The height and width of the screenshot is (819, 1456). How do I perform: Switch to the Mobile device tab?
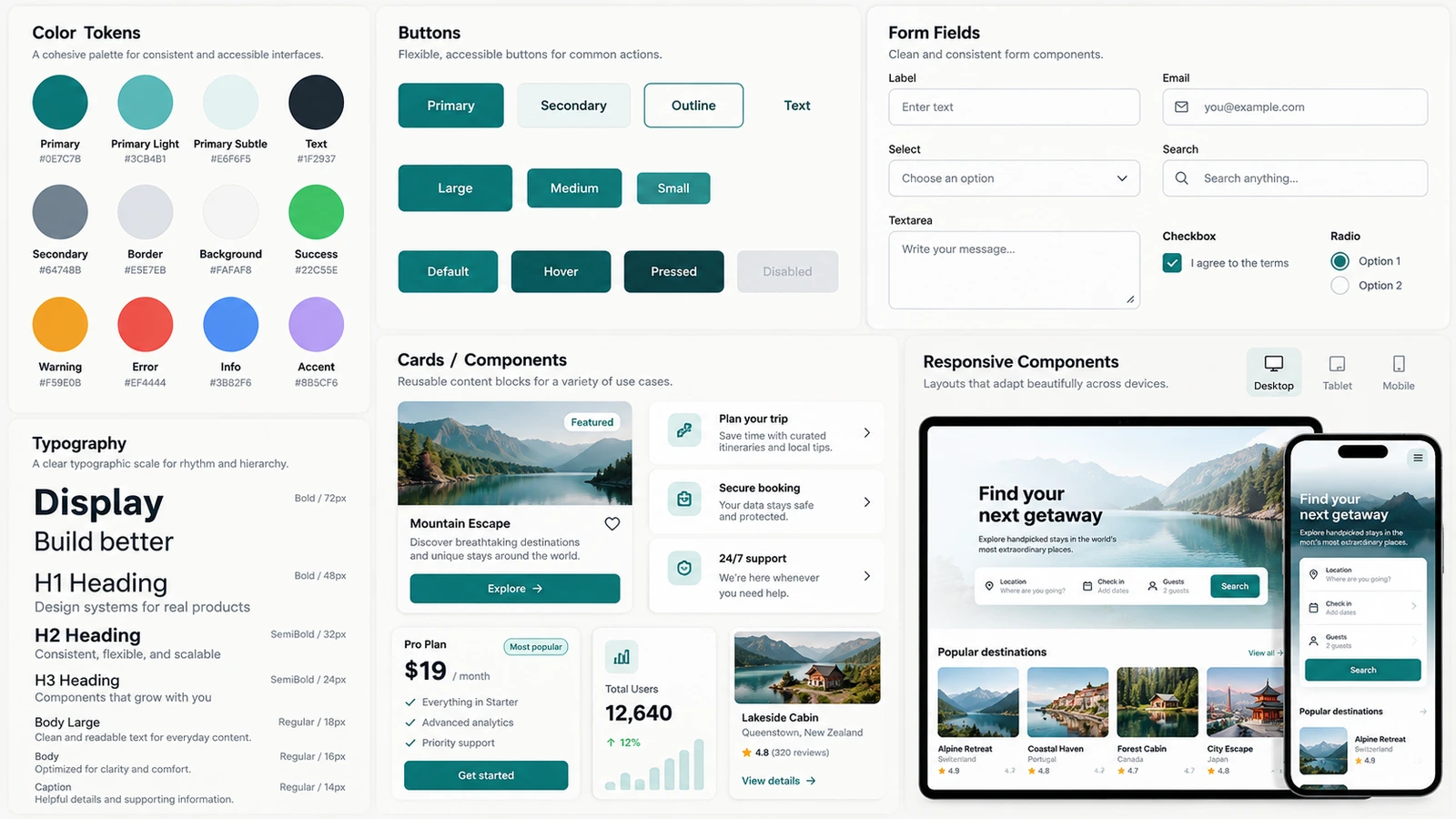coord(1399,372)
